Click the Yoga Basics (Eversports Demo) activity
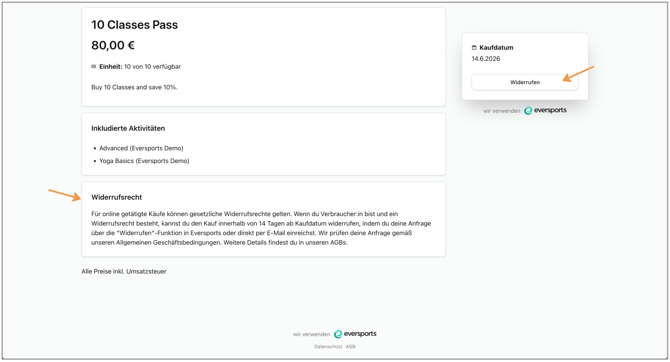Viewport: 670px width, 362px height. [144, 161]
